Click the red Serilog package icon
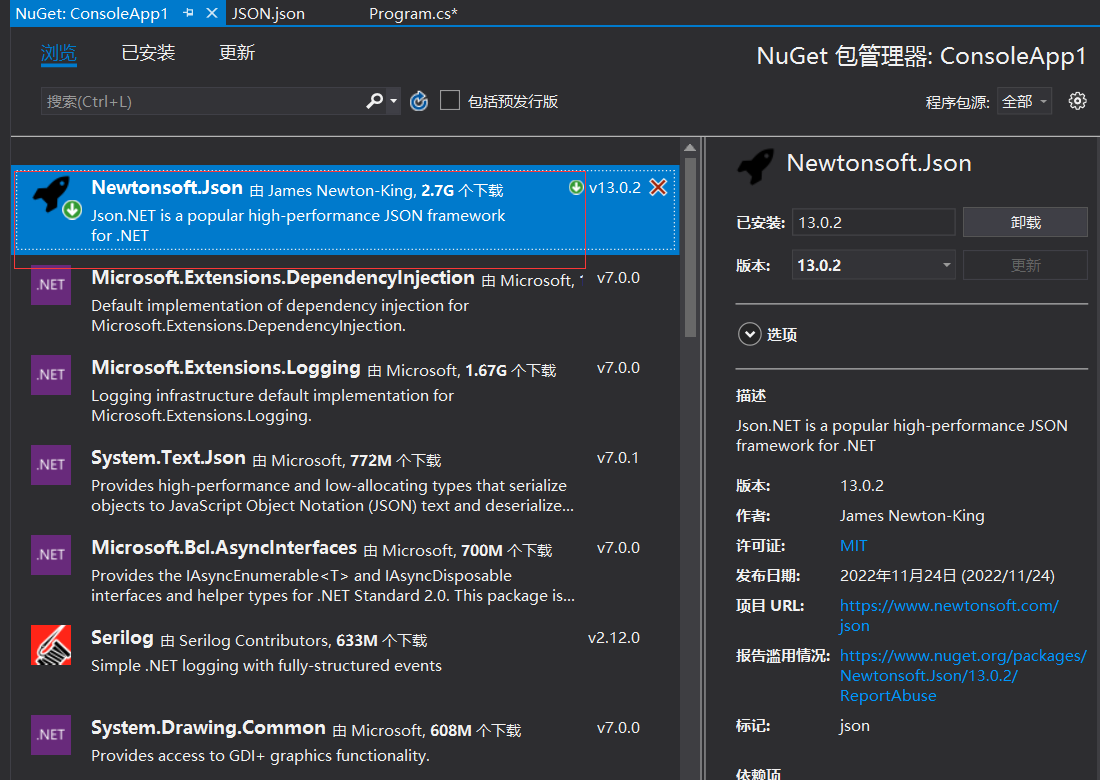This screenshot has height=780, width=1100. click(51, 645)
